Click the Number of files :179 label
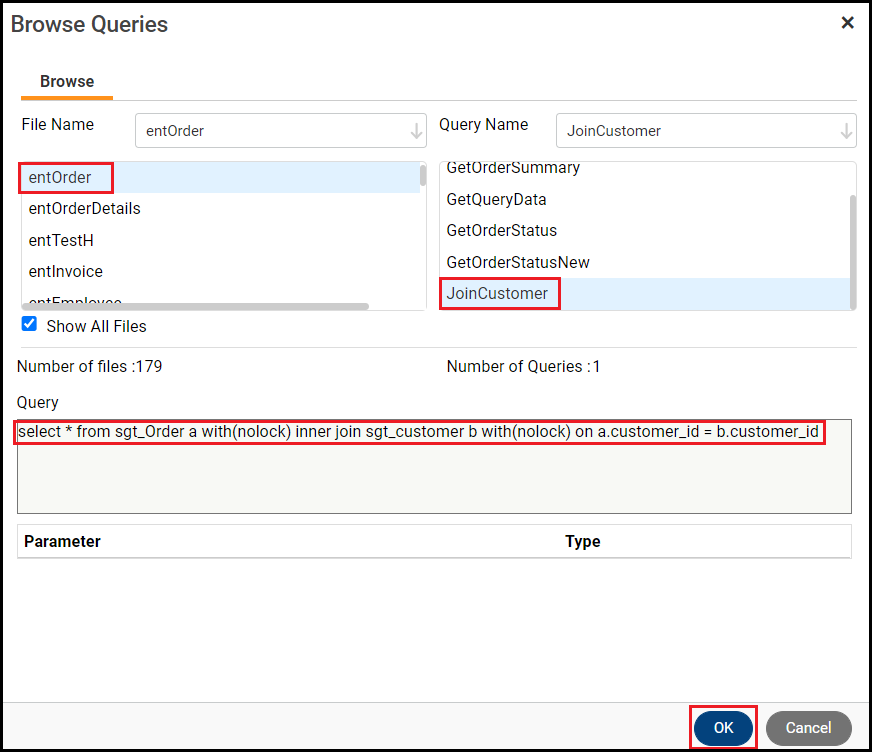Viewport: 872px width, 752px height. (x=90, y=367)
